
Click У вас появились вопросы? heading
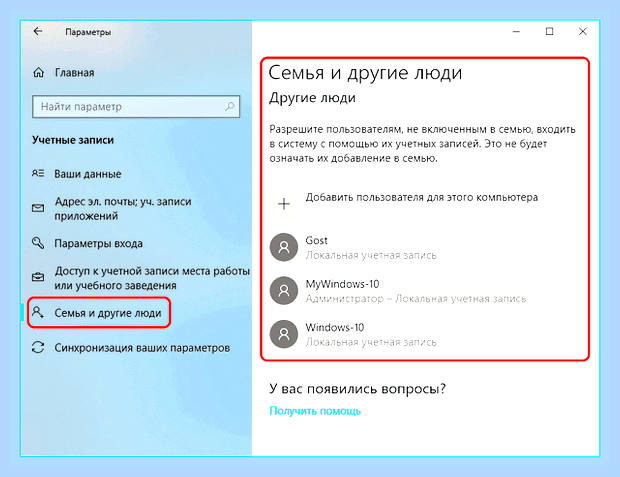(x=357, y=389)
